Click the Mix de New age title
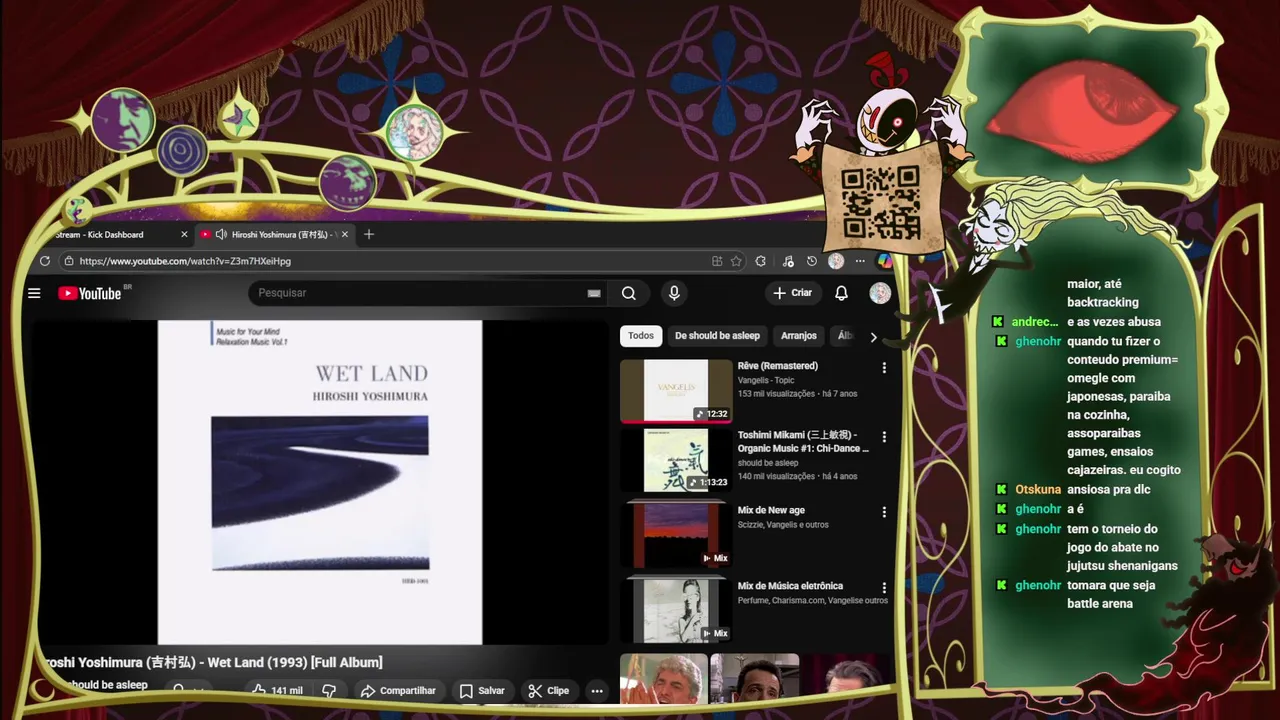 click(771, 510)
